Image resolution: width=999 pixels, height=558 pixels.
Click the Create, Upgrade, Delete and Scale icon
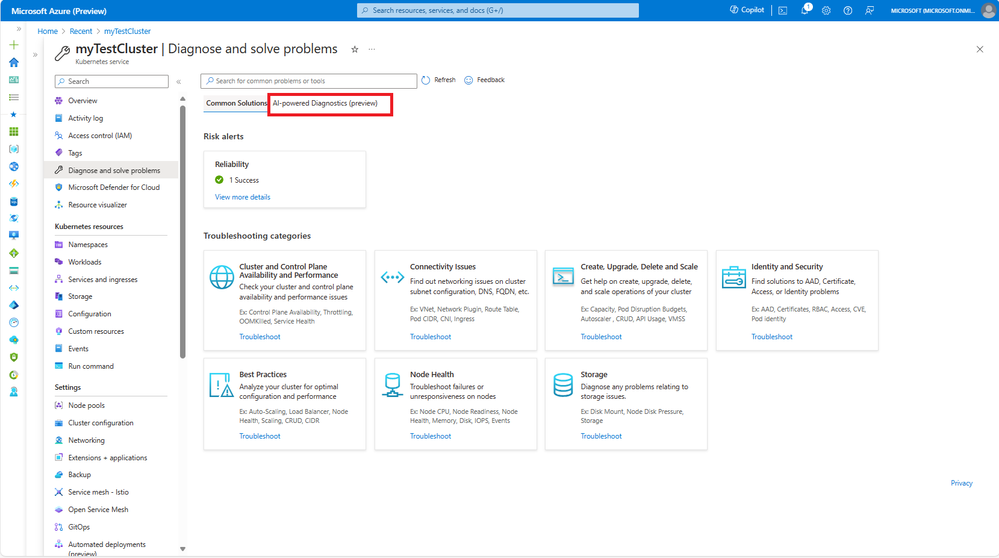[x=563, y=276]
